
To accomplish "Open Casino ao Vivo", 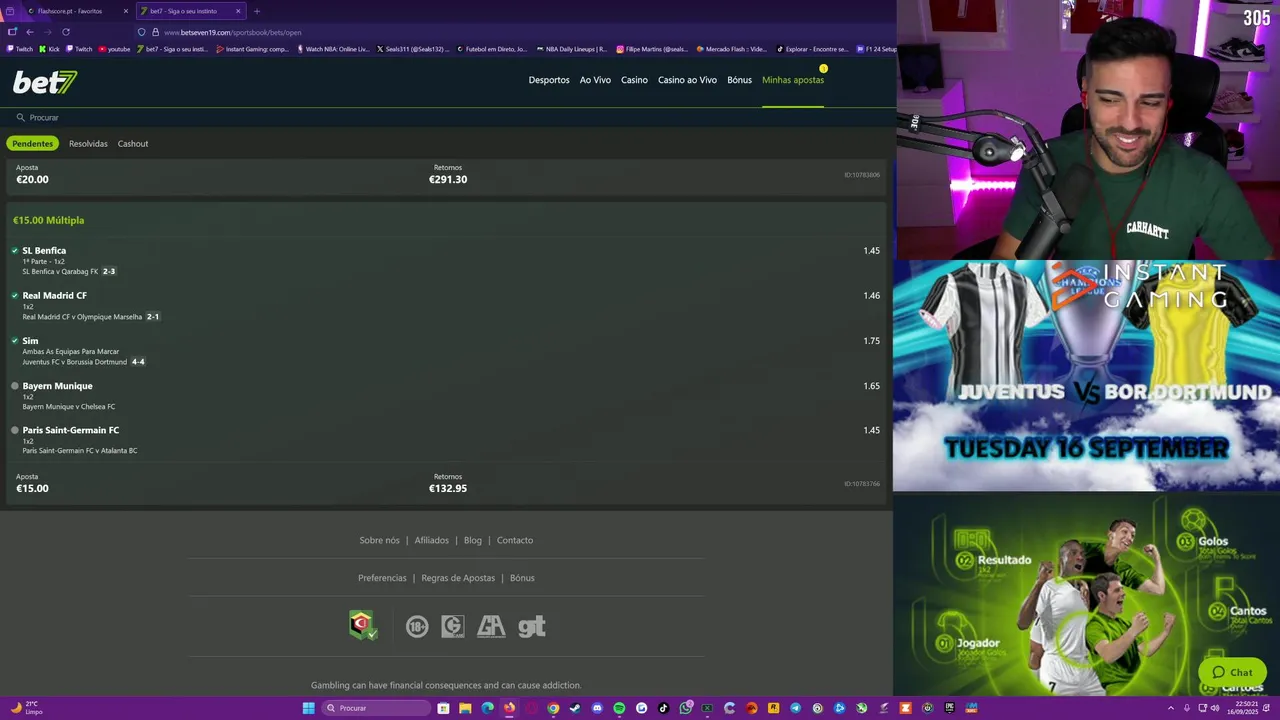I will [687, 80].
